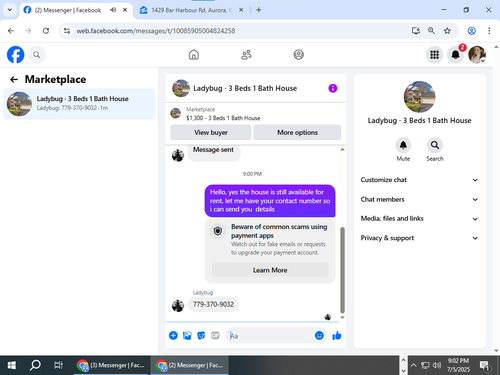Click the browser address bar URL

pos(156,31)
